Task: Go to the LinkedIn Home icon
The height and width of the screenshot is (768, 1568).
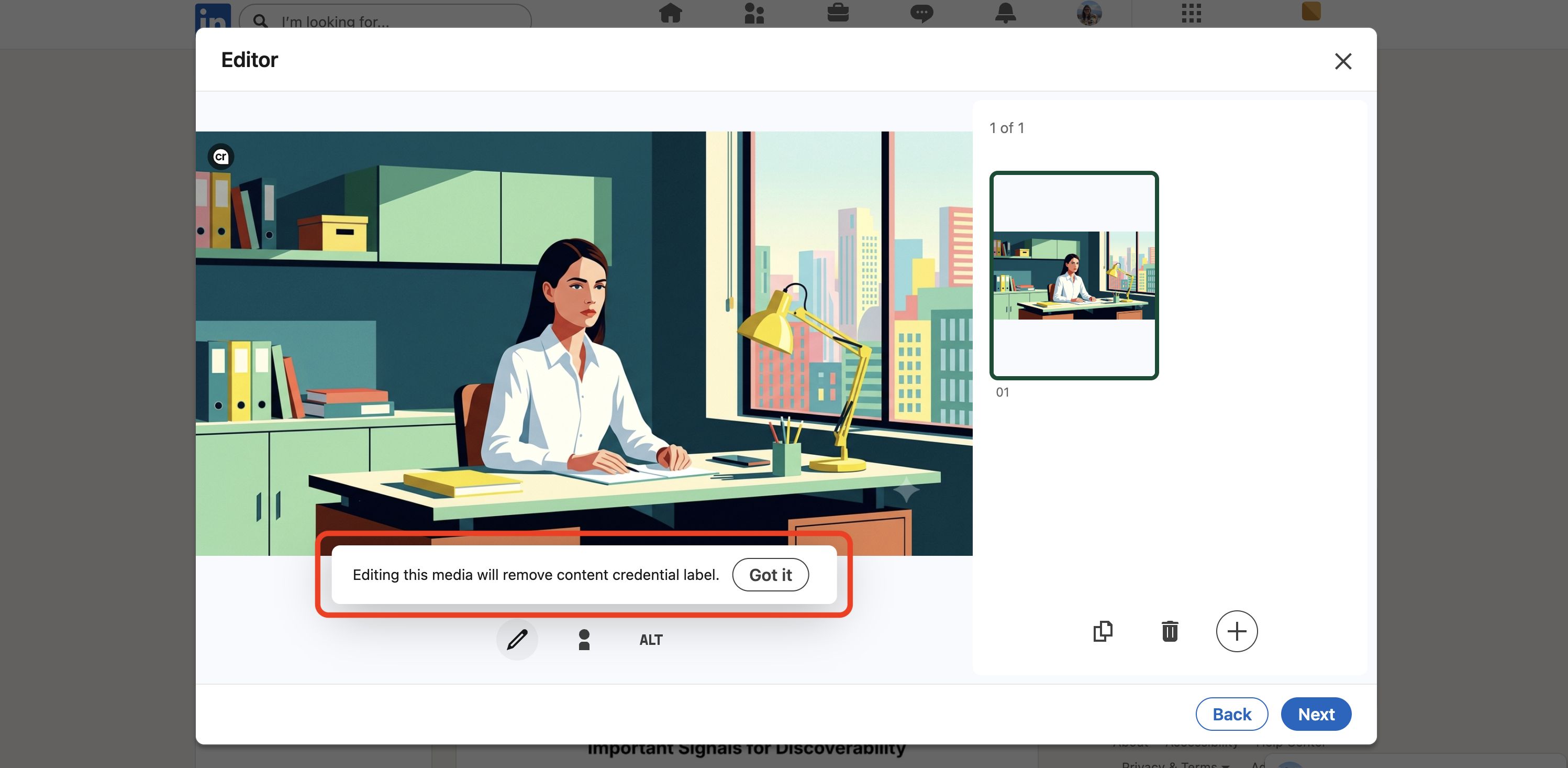Action: tap(670, 13)
